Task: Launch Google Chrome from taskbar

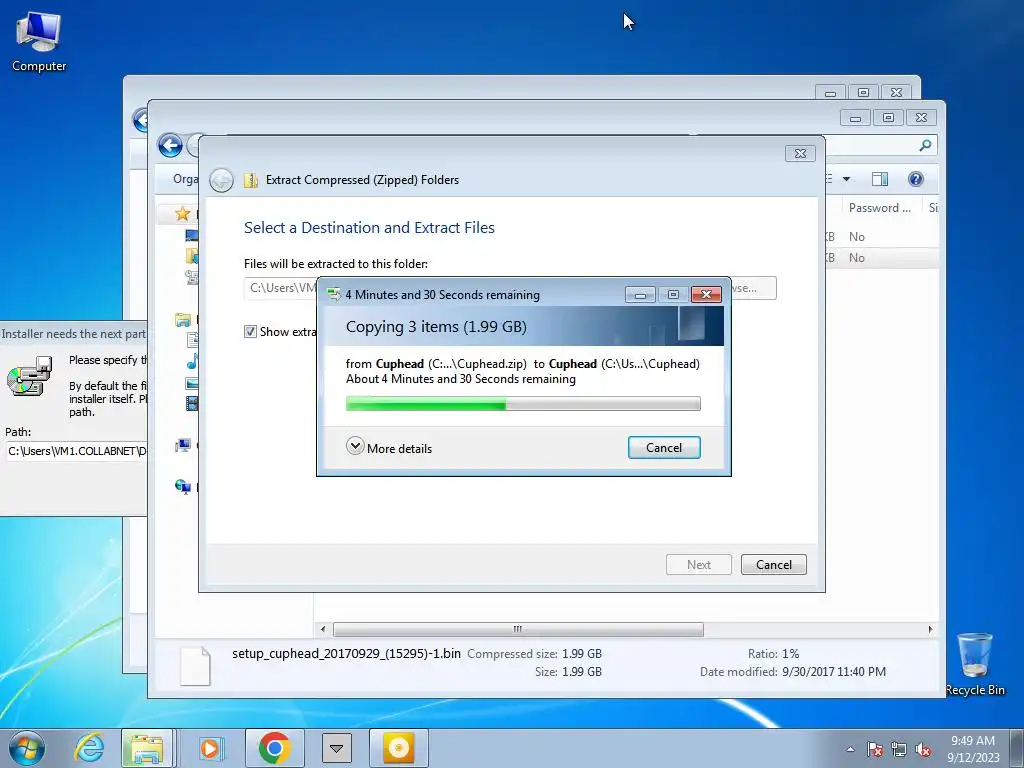Action: [x=274, y=748]
